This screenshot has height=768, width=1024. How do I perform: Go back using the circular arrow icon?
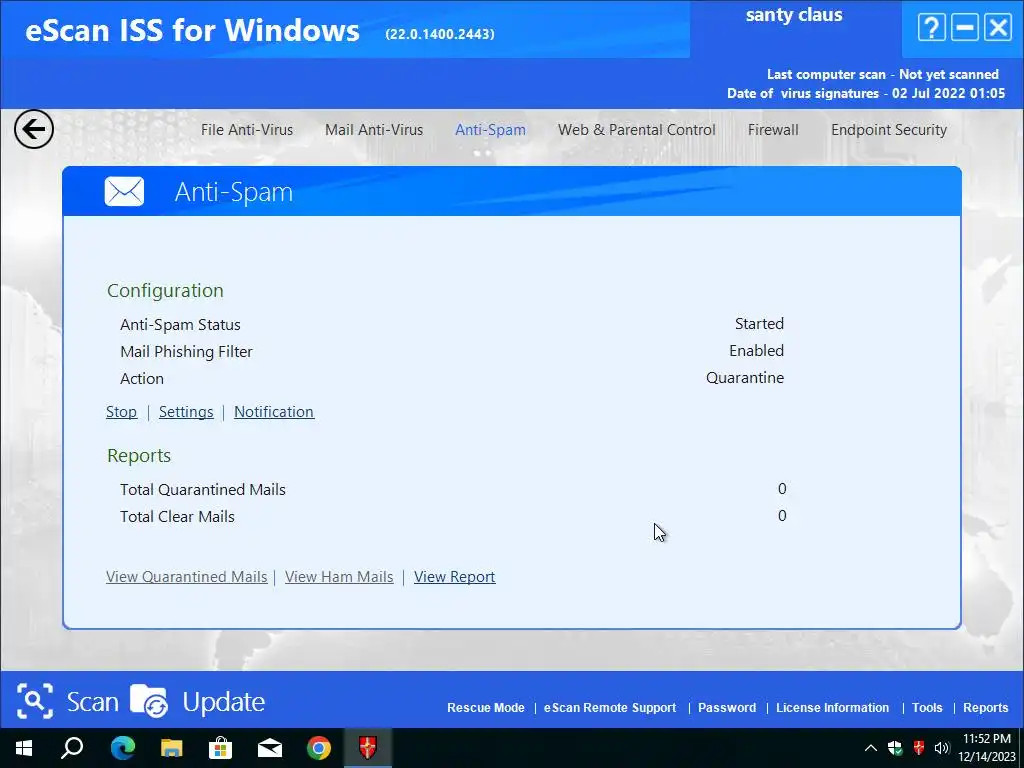[x=34, y=129]
